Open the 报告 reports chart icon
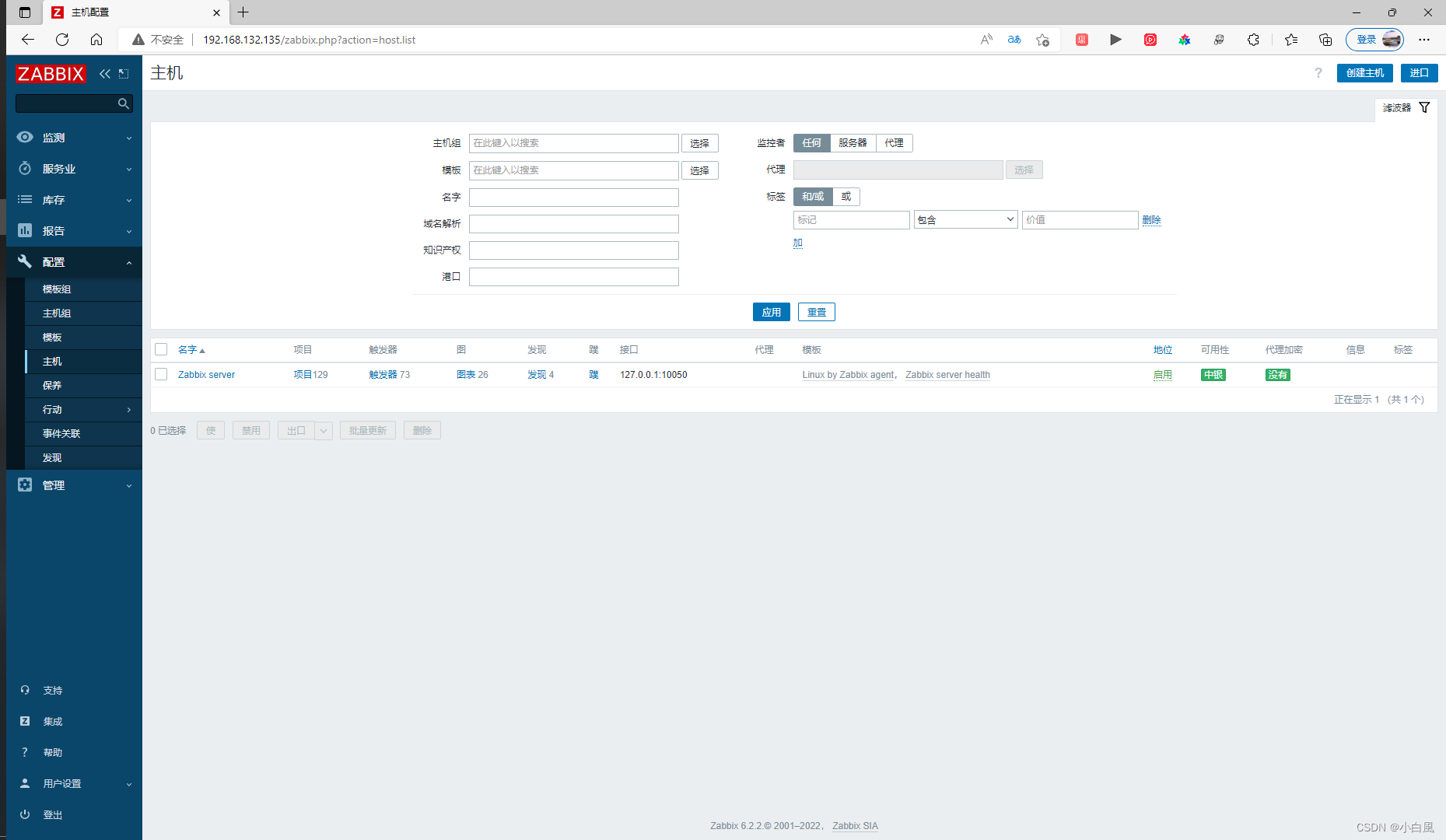The height and width of the screenshot is (840, 1446). click(x=25, y=230)
